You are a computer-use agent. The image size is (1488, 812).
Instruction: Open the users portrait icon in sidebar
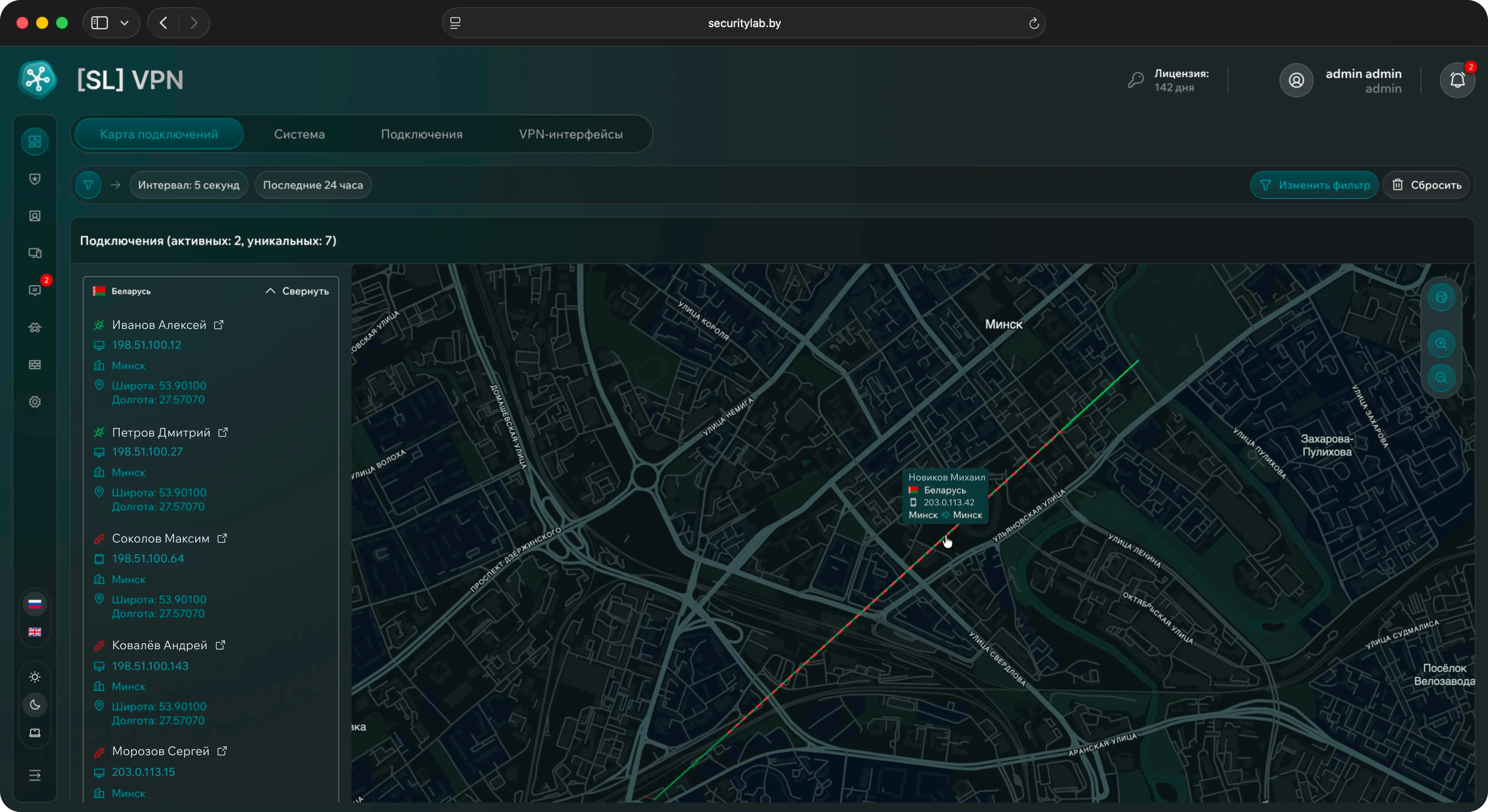[35, 216]
